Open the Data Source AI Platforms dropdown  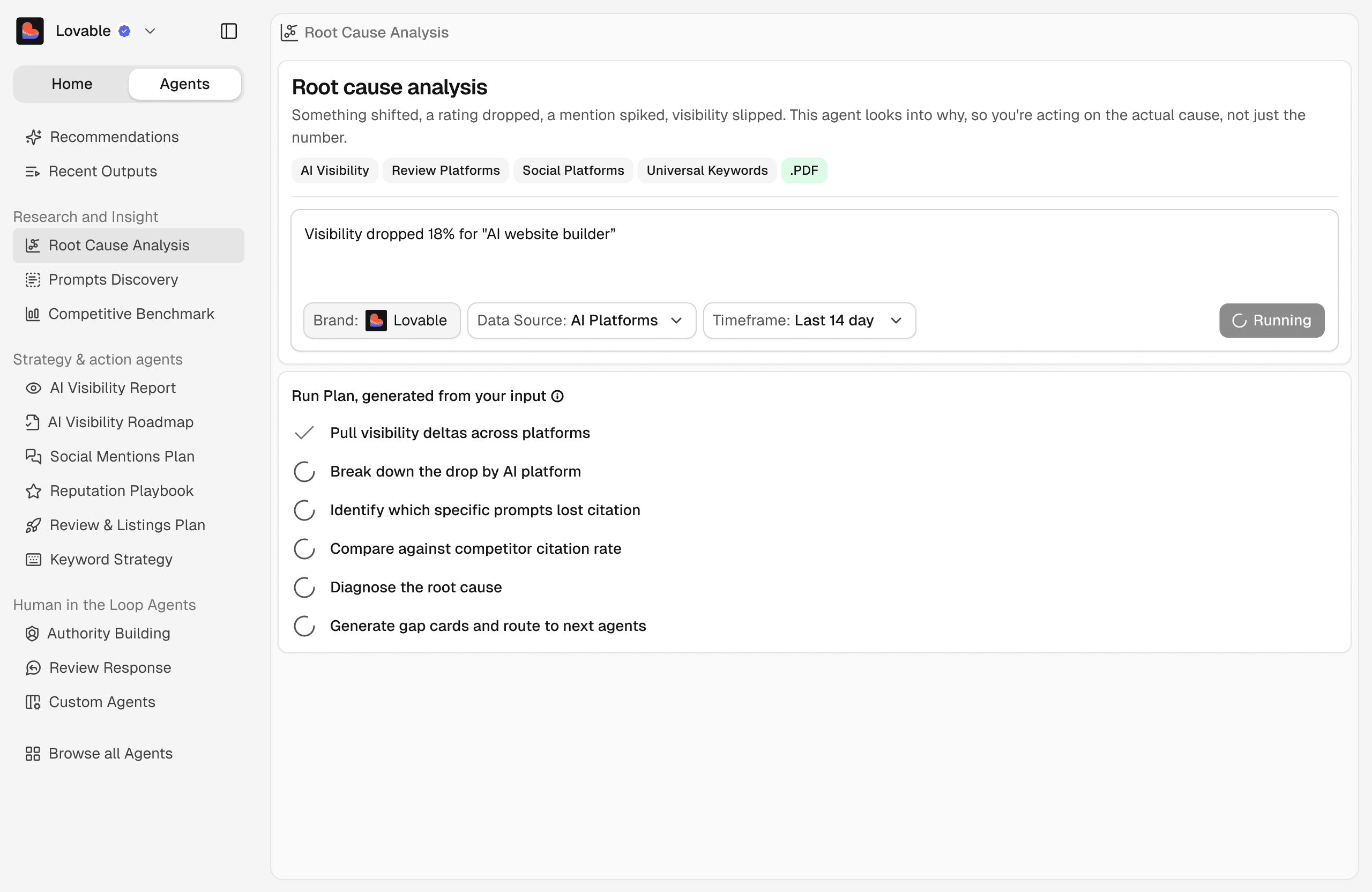[581, 321]
